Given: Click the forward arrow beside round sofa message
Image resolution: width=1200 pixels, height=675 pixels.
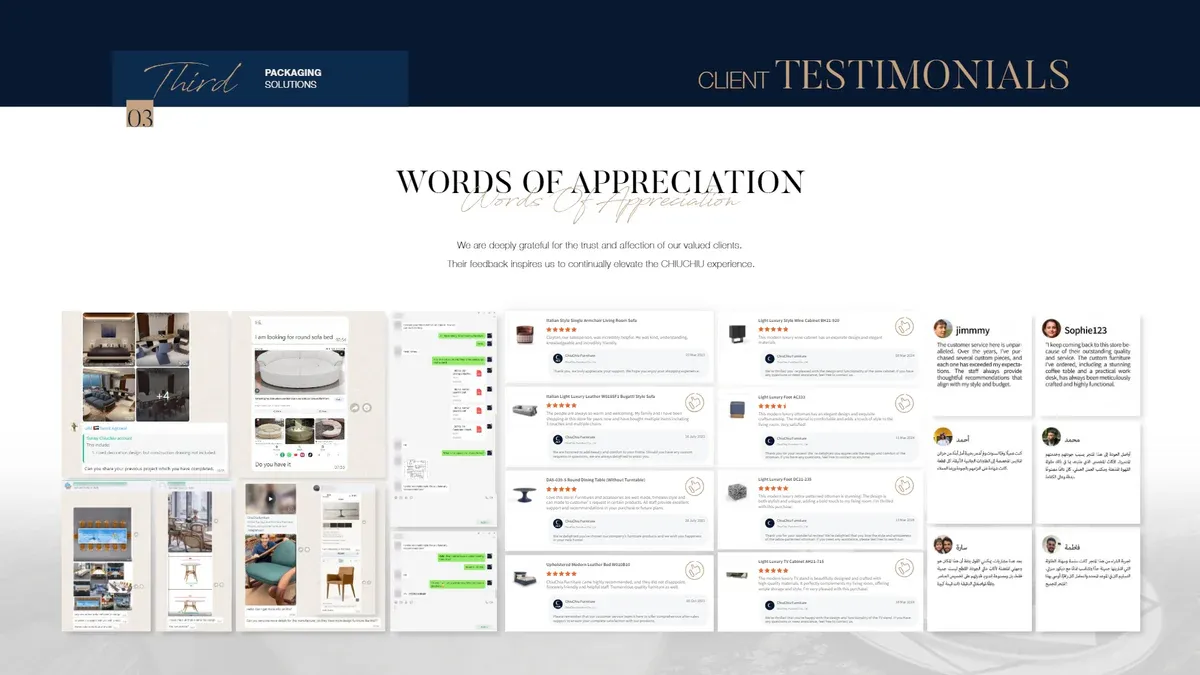Looking at the screenshot, I should coord(353,407).
